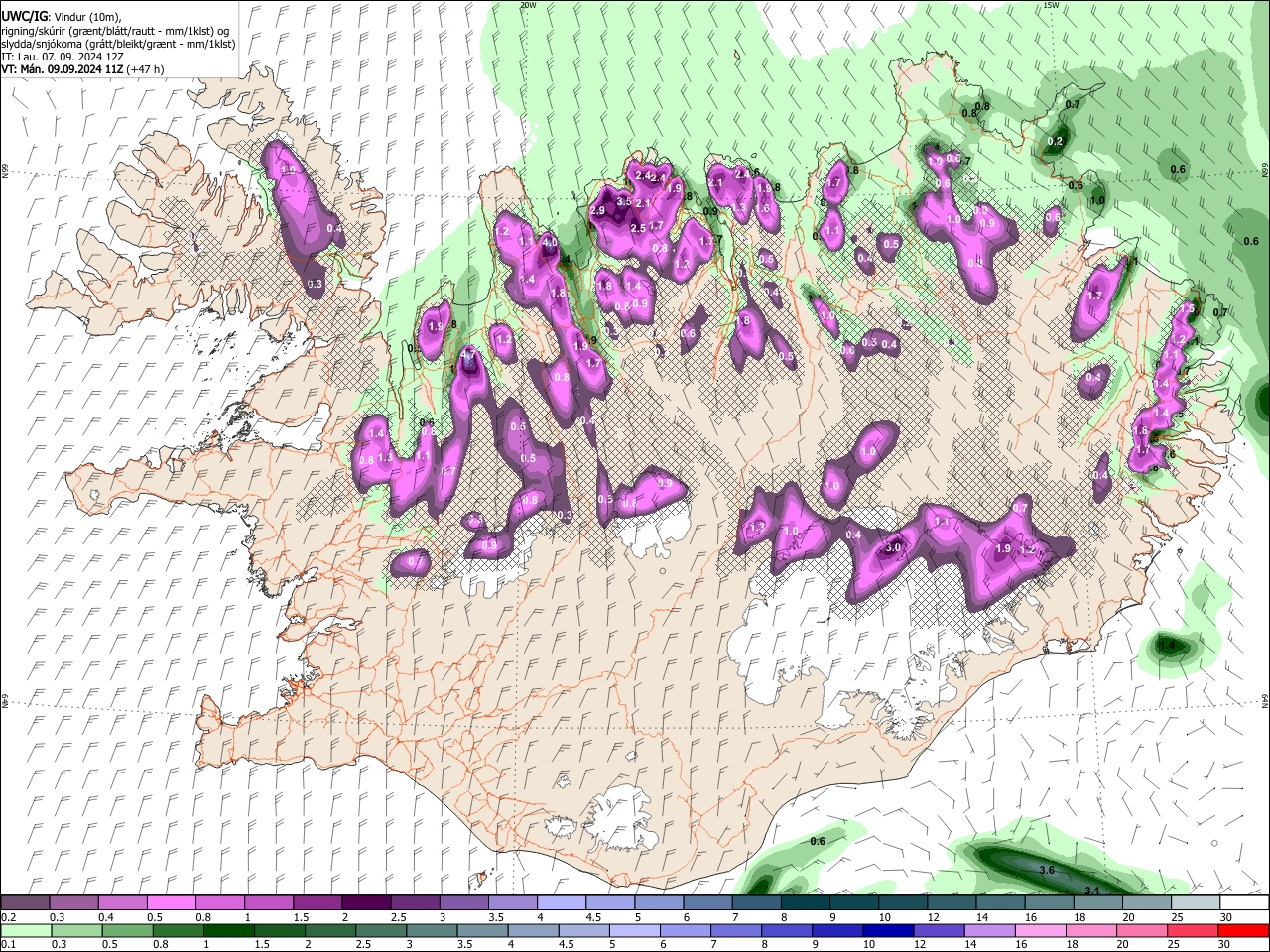
Task: Pick the bright pink 0.5–0.8 snow legend swatch
Action: [x=171, y=902]
